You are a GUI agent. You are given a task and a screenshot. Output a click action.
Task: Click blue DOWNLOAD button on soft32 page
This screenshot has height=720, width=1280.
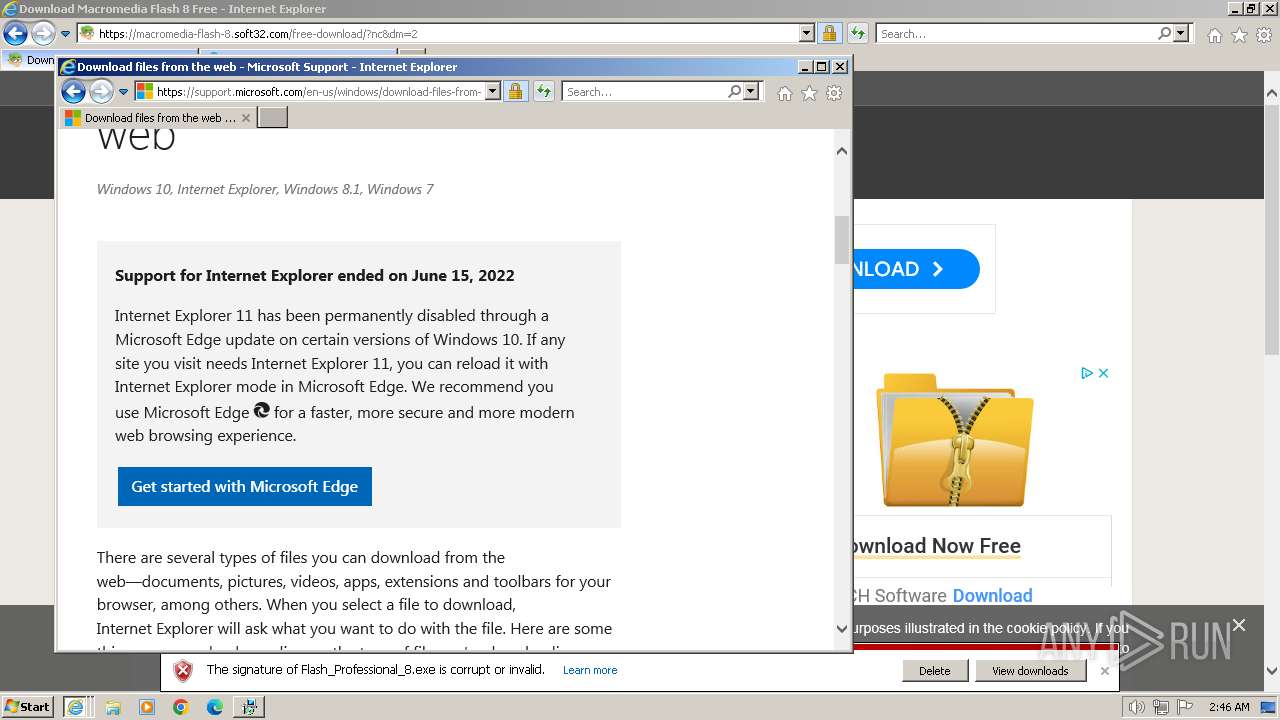tap(916, 269)
